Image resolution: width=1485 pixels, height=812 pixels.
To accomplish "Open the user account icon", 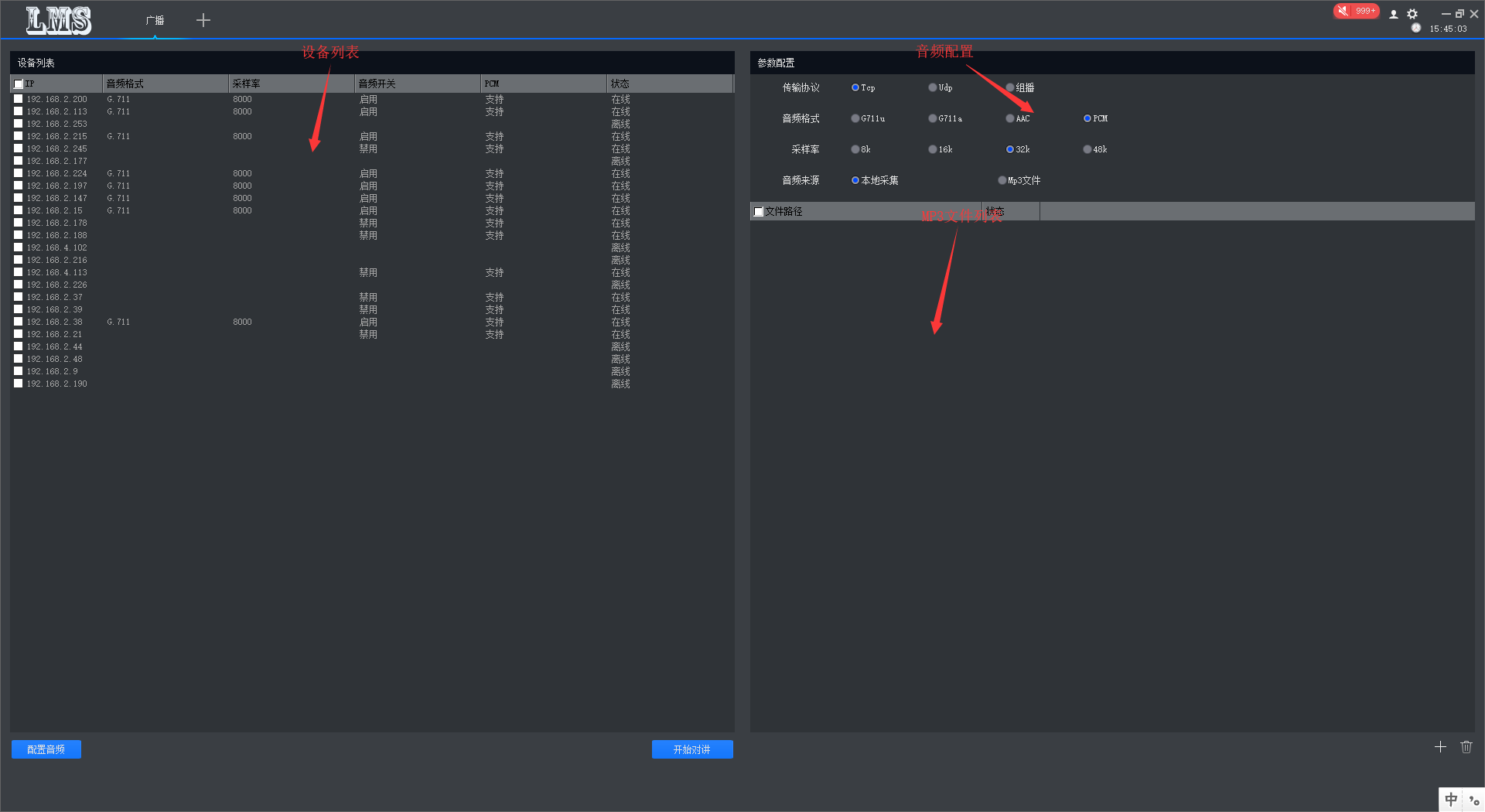I will [x=1394, y=14].
